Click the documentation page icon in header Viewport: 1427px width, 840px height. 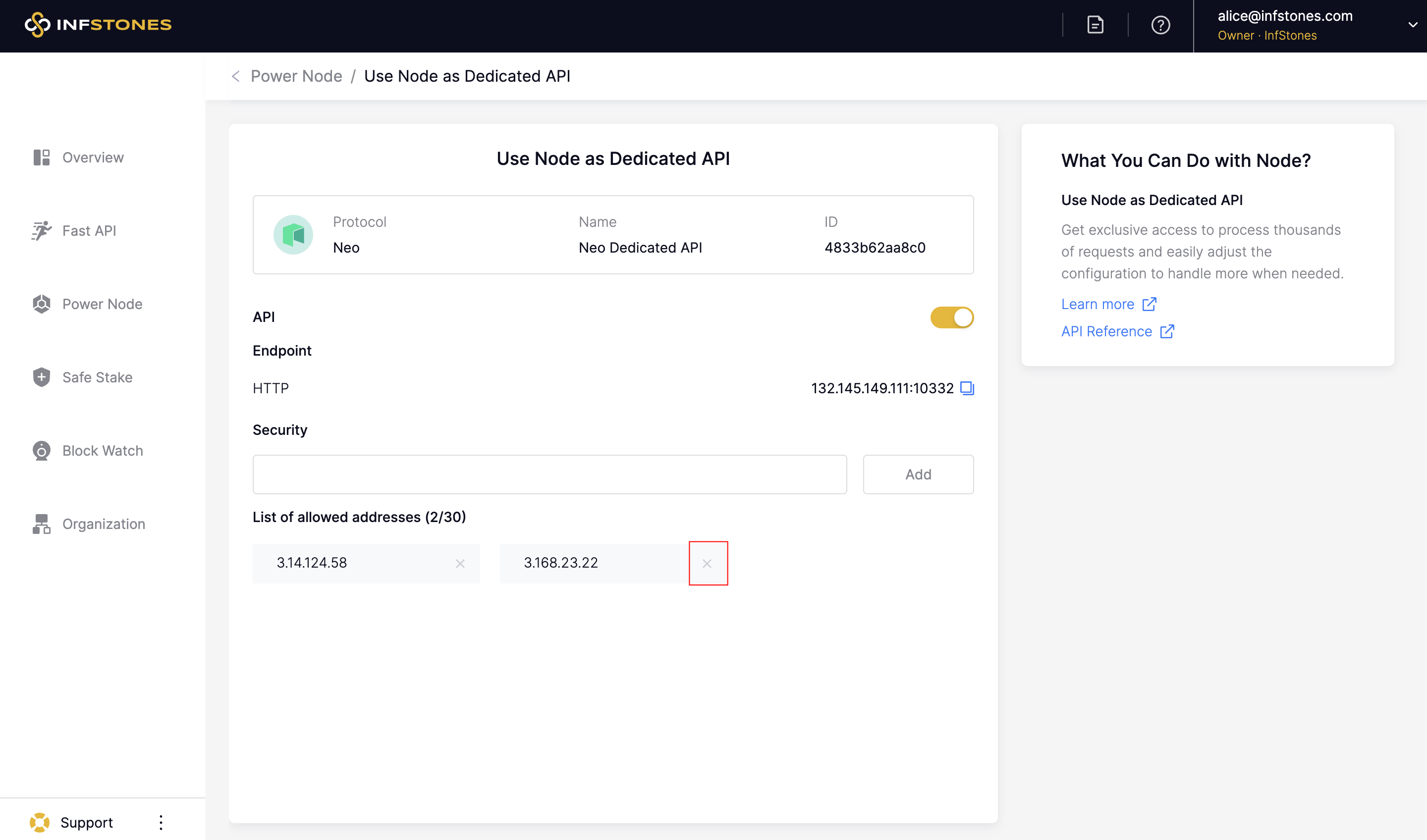point(1095,25)
